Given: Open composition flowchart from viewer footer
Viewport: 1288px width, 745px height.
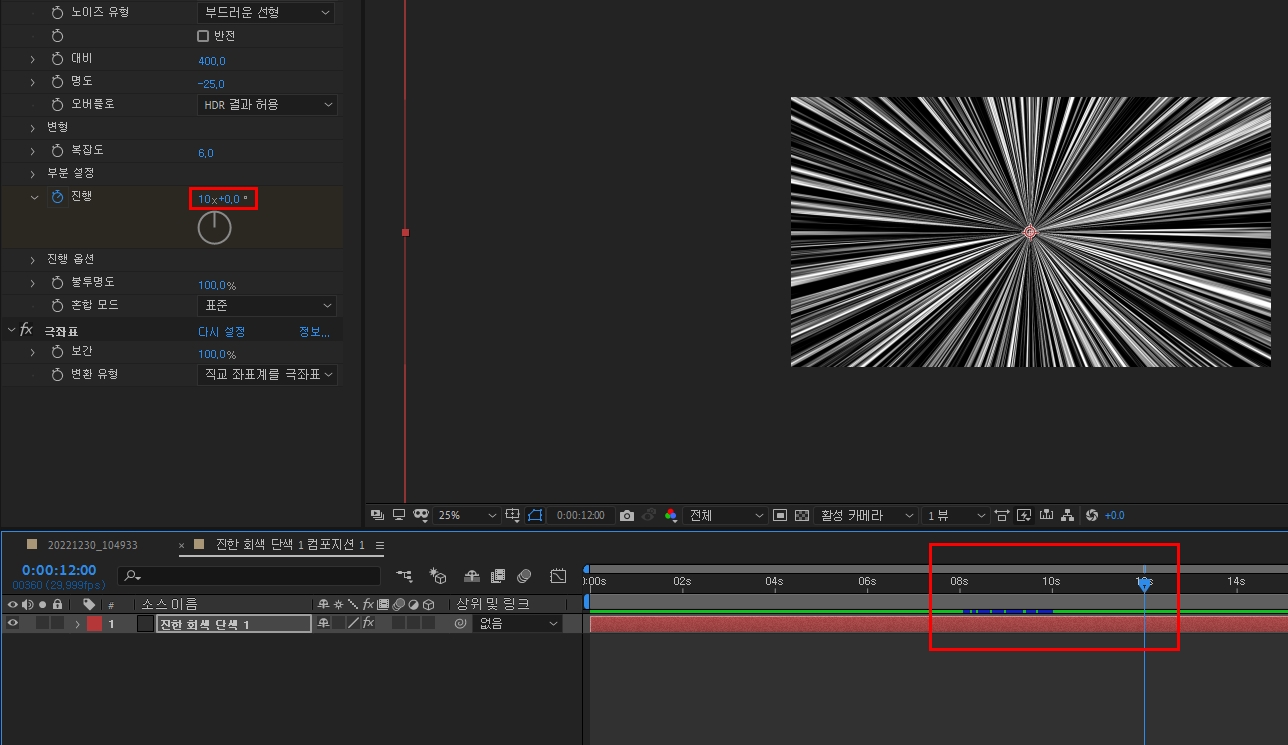Looking at the screenshot, I should coord(1068,515).
